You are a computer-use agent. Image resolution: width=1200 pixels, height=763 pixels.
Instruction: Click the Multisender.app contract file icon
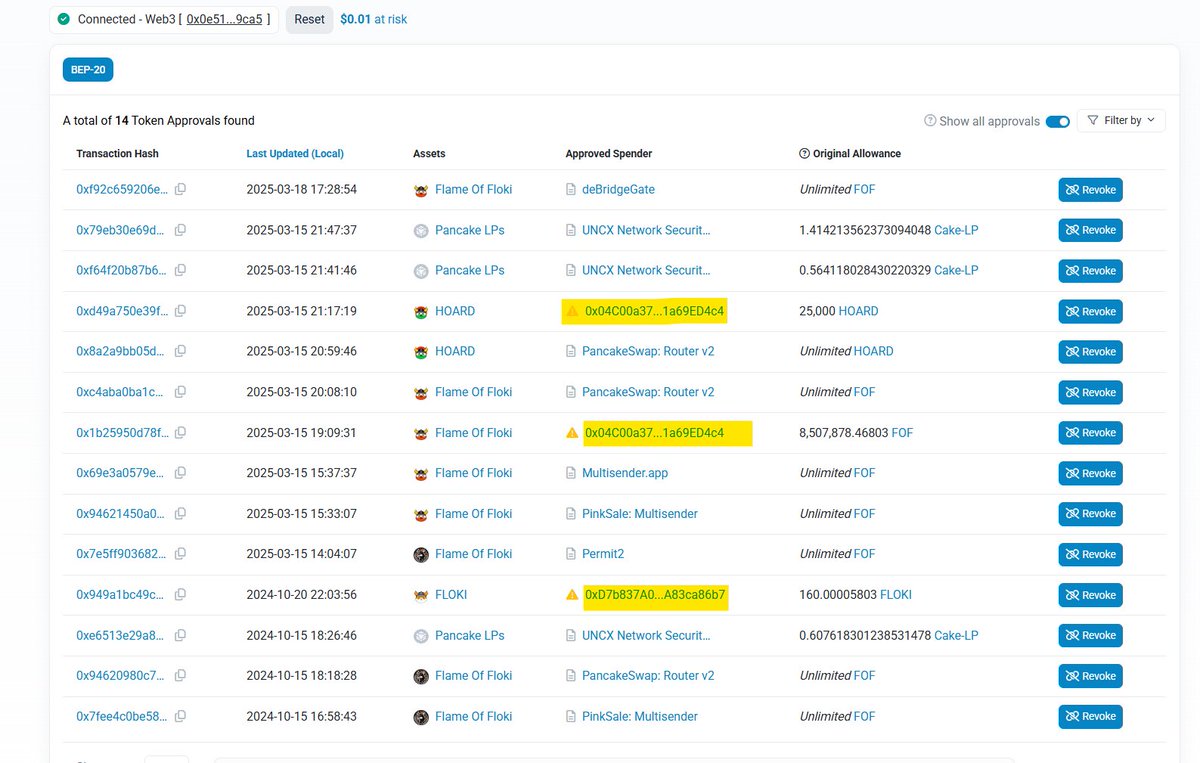[571, 473]
